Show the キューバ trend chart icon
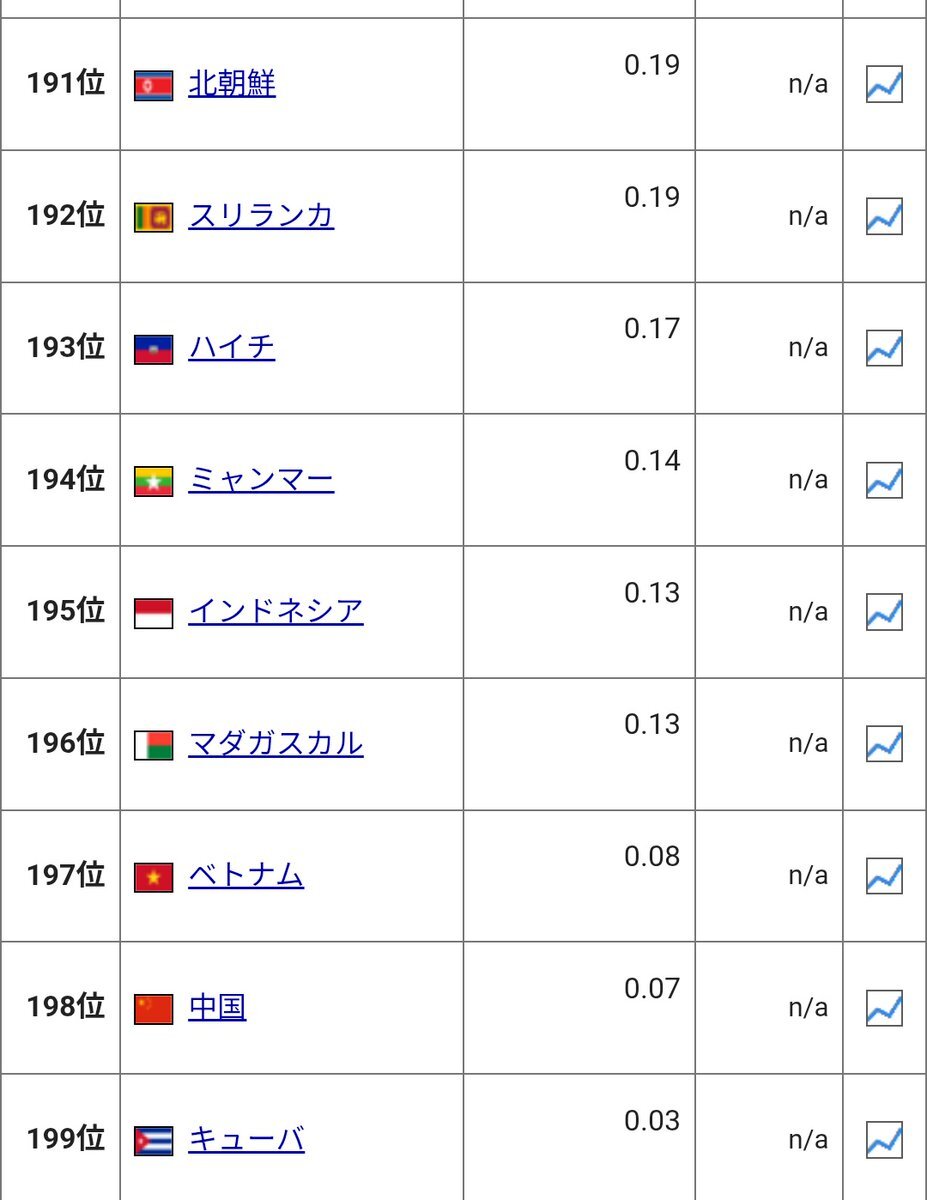927x1200 pixels. click(x=884, y=1140)
